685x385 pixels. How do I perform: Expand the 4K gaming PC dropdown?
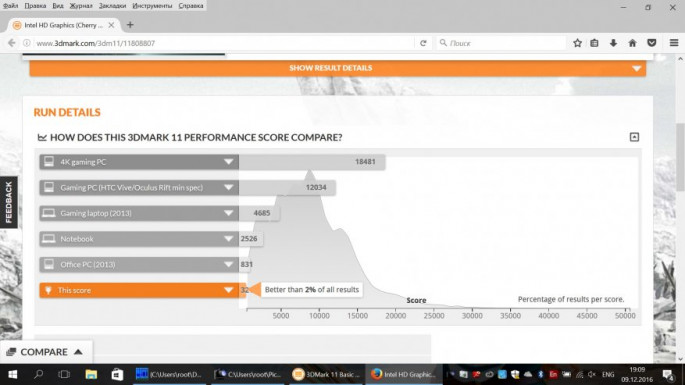(x=228, y=162)
